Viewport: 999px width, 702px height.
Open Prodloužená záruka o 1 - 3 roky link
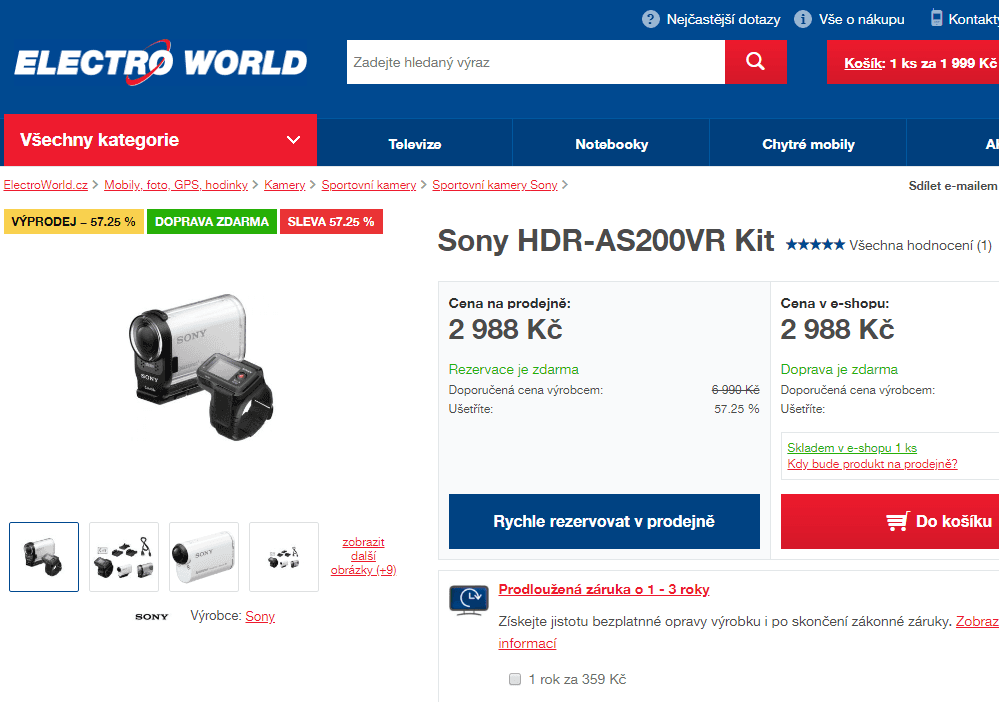click(604, 589)
